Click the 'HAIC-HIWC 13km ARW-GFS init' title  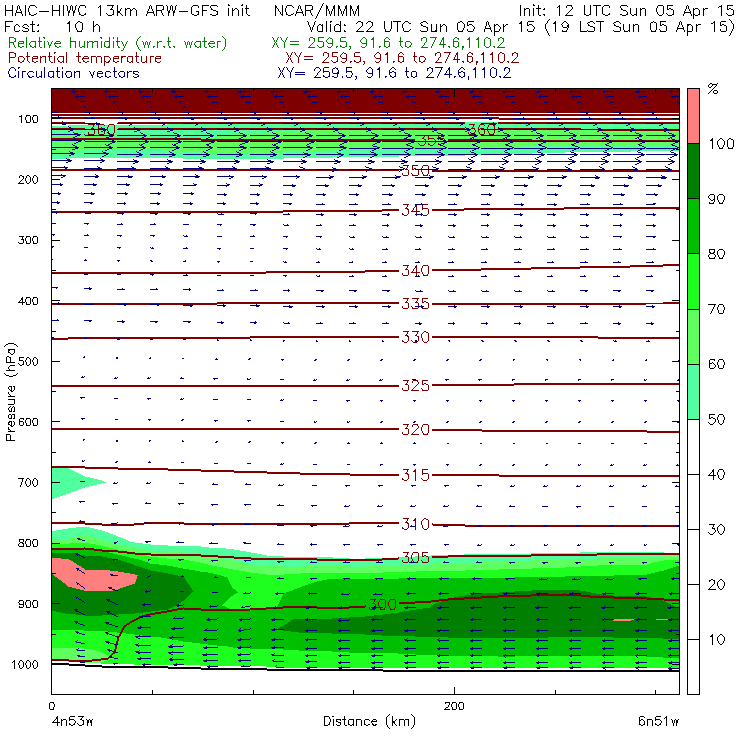tap(127, 10)
